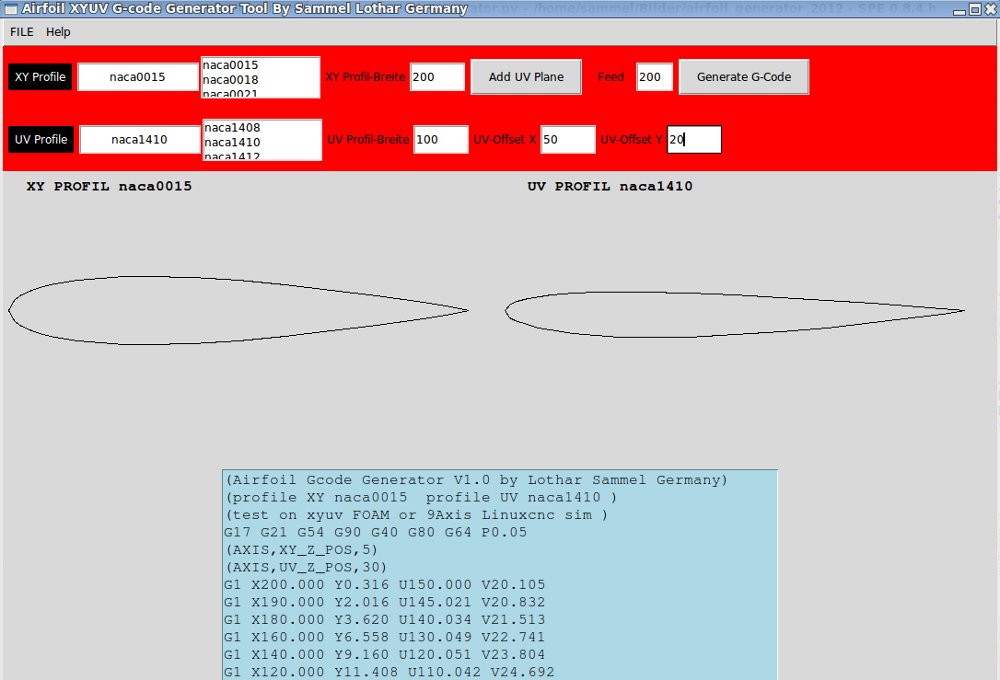Open the Help menu
The image size is (1000, 680).
[57, 31]
